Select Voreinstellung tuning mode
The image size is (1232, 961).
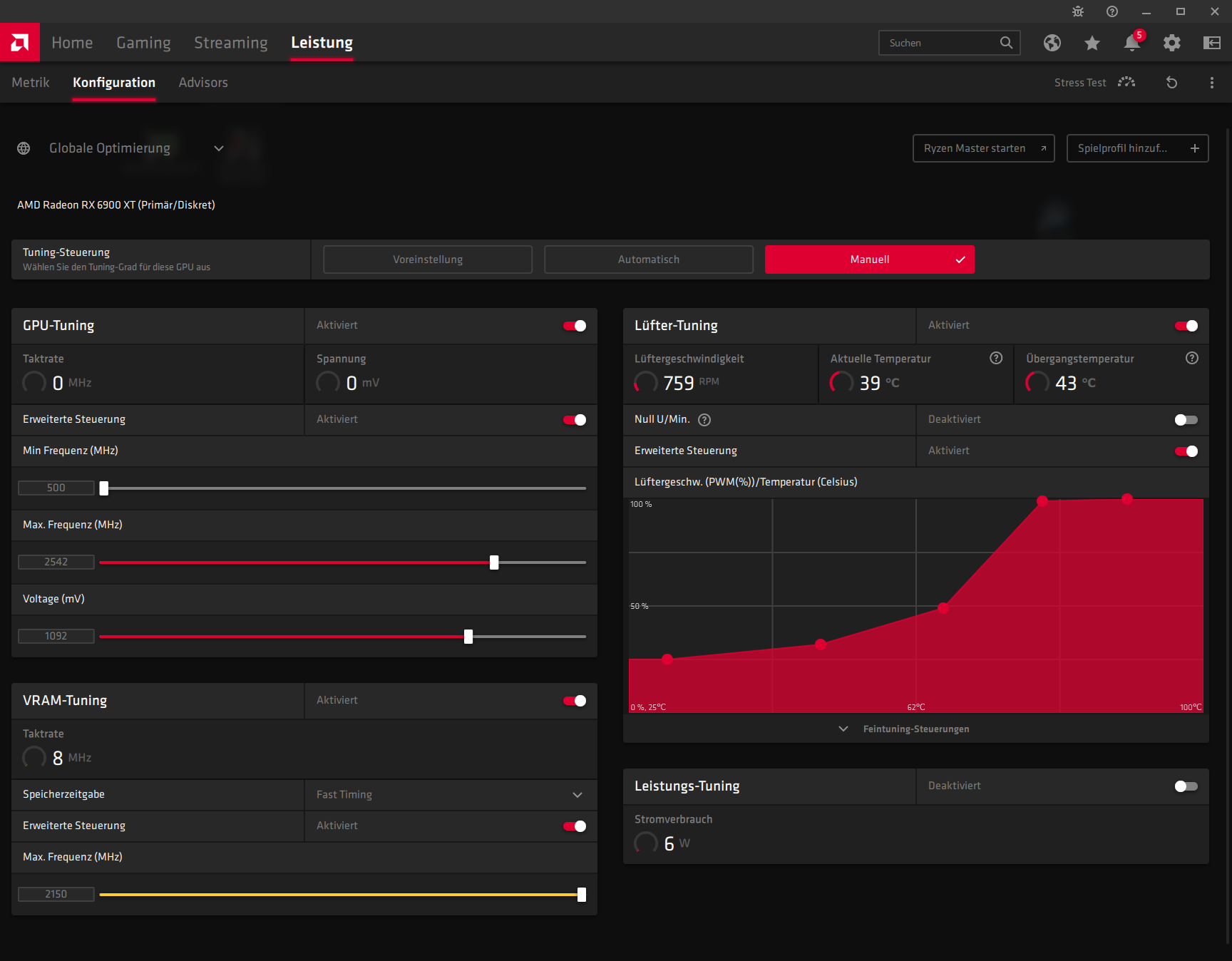coord(428,259)
